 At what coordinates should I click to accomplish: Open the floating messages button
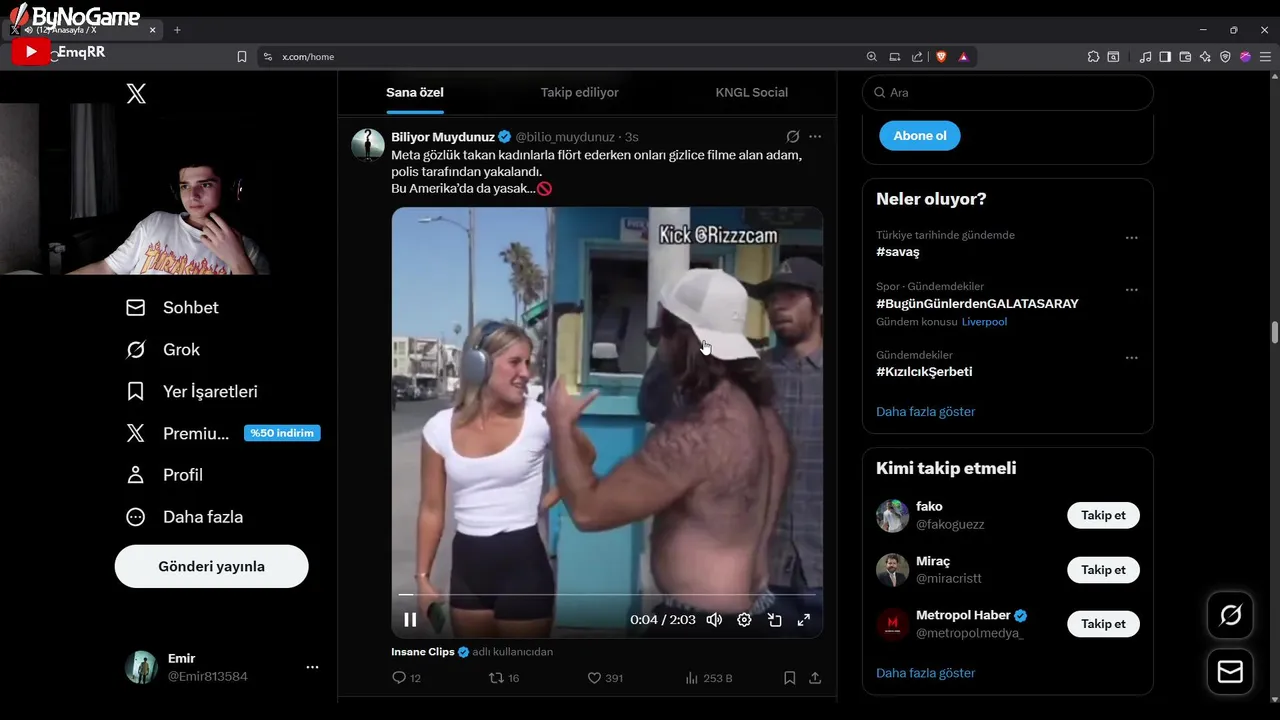[1231, 673]
